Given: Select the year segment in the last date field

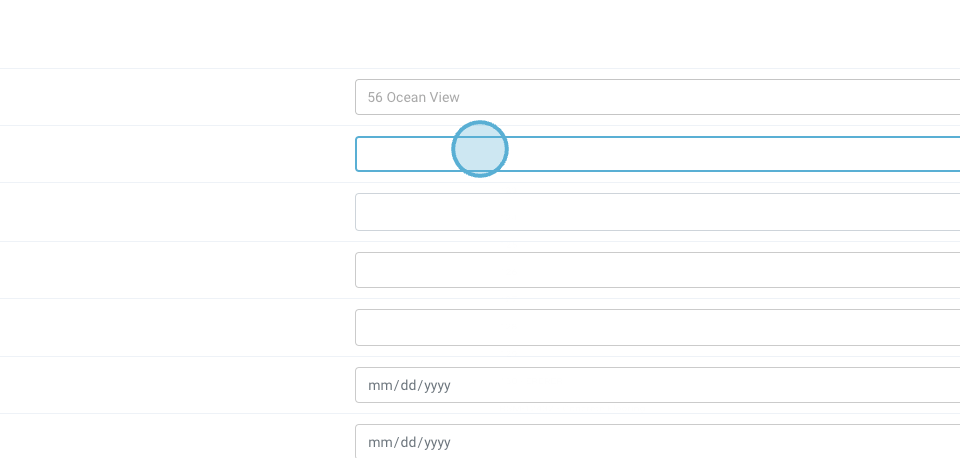Looking at the screenshot, I should pyautogui.click(x=437, y=442).
